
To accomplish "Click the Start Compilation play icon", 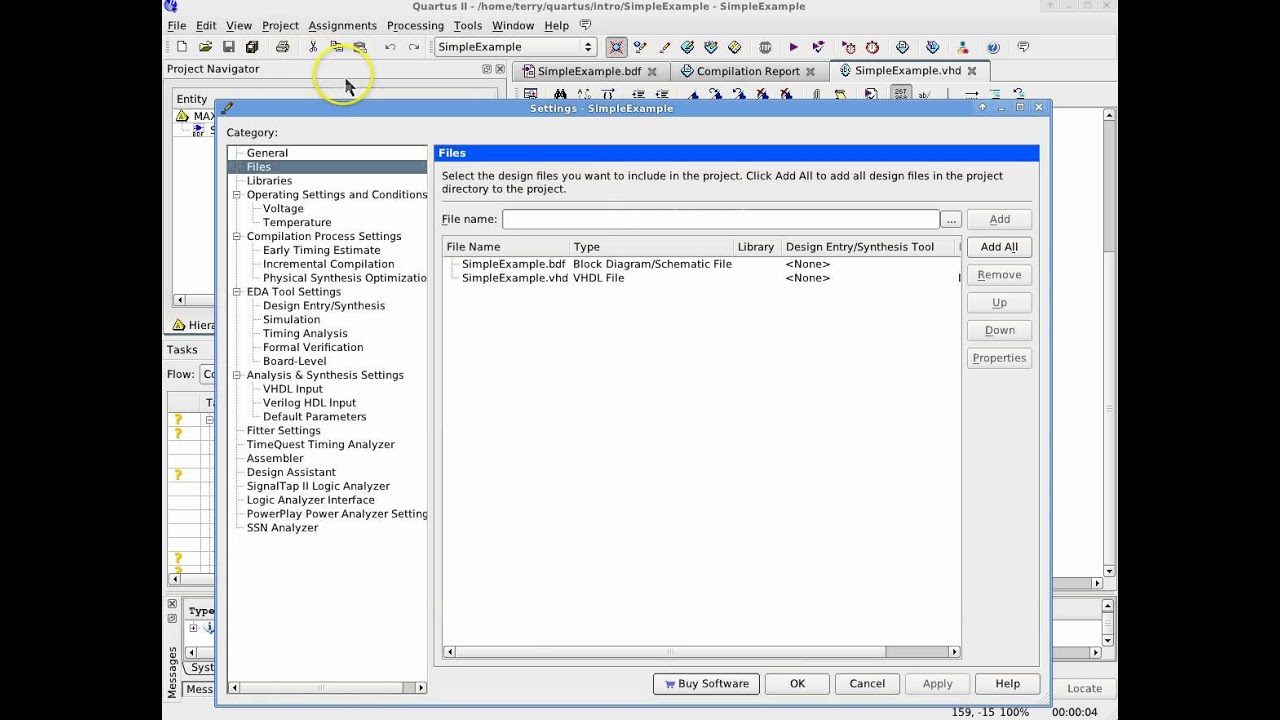I will (x=793, y=47).
